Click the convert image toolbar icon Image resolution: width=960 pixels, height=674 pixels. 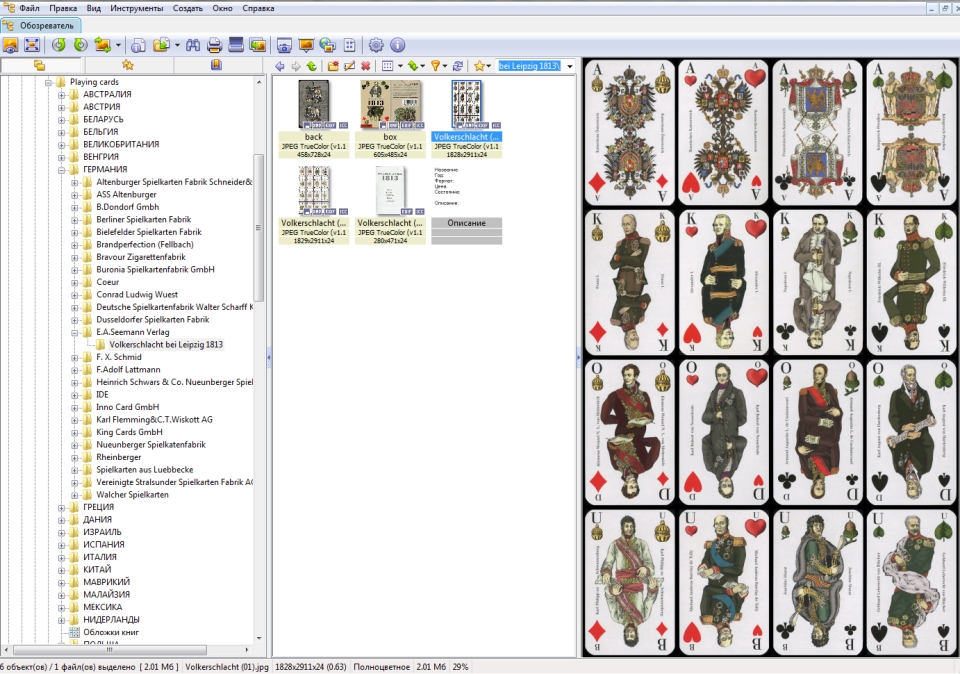(103, 45)
